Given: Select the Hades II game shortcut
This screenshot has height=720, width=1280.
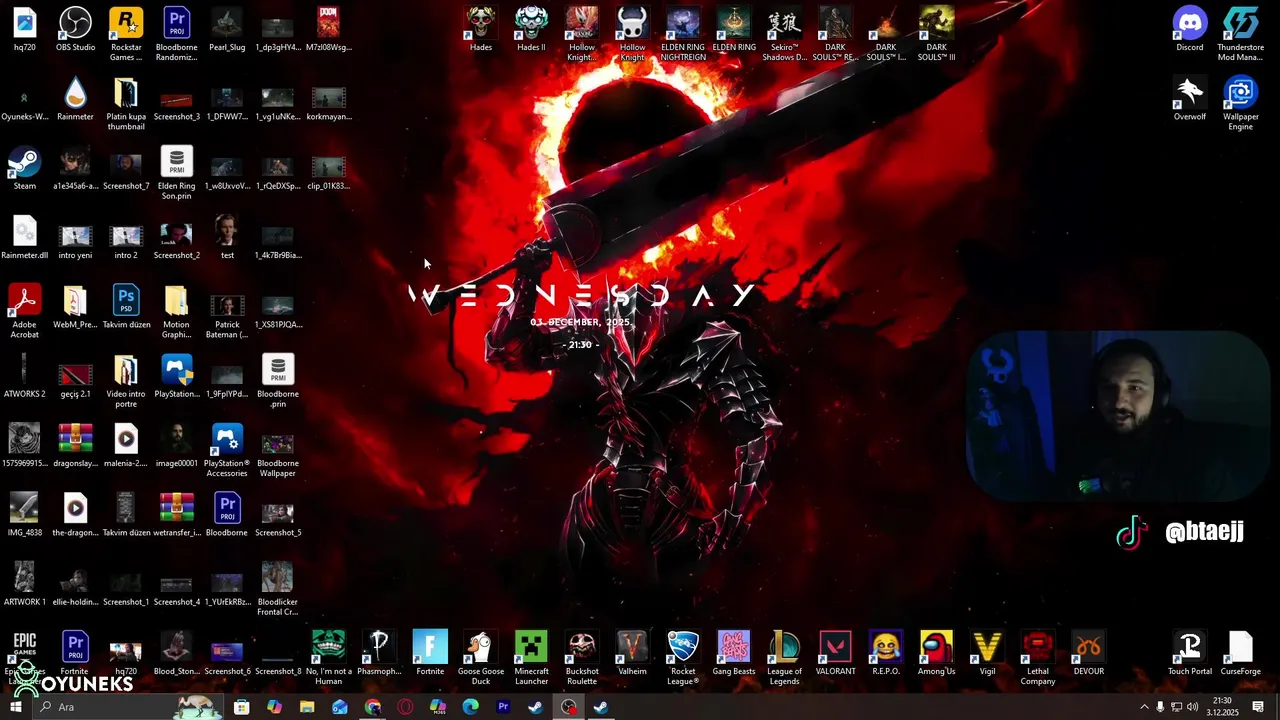Looking at the screenshot, I should pyautogui.click(x=531, y=30).
